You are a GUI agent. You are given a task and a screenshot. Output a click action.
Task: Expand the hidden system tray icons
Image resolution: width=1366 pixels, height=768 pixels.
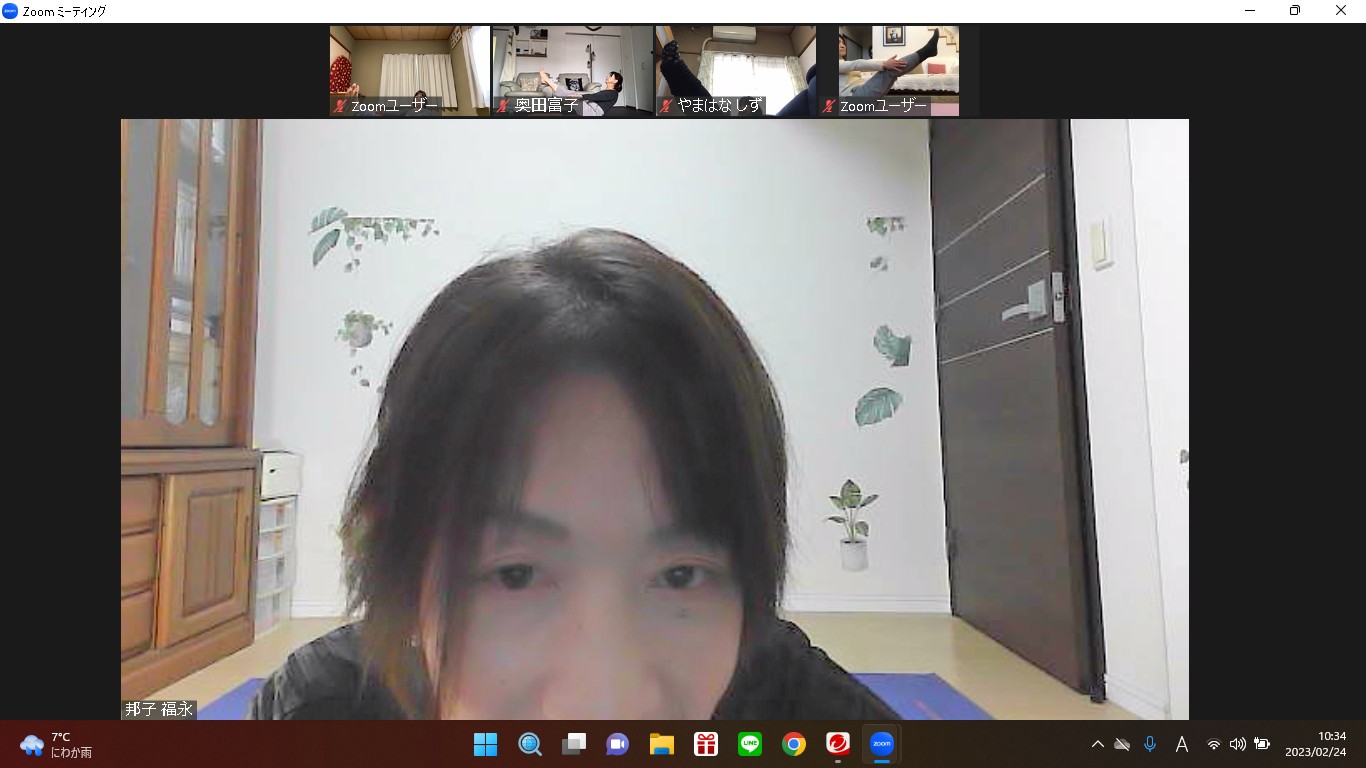pyautogui.click(x=1097, y=744)
